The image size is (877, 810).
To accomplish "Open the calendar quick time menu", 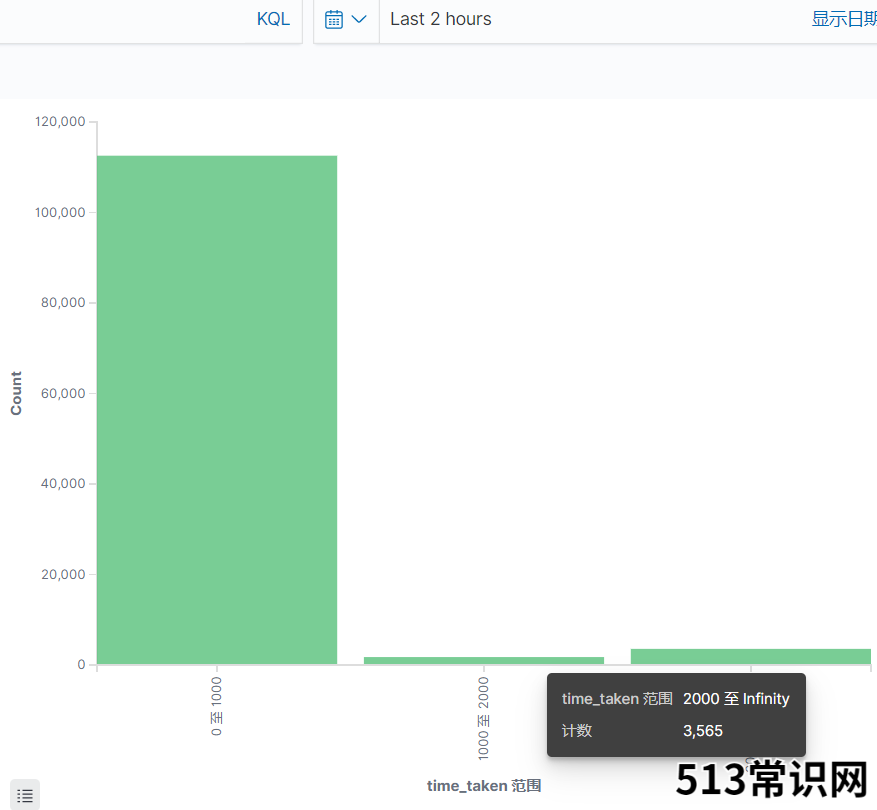I will click(x=335, y=20).
